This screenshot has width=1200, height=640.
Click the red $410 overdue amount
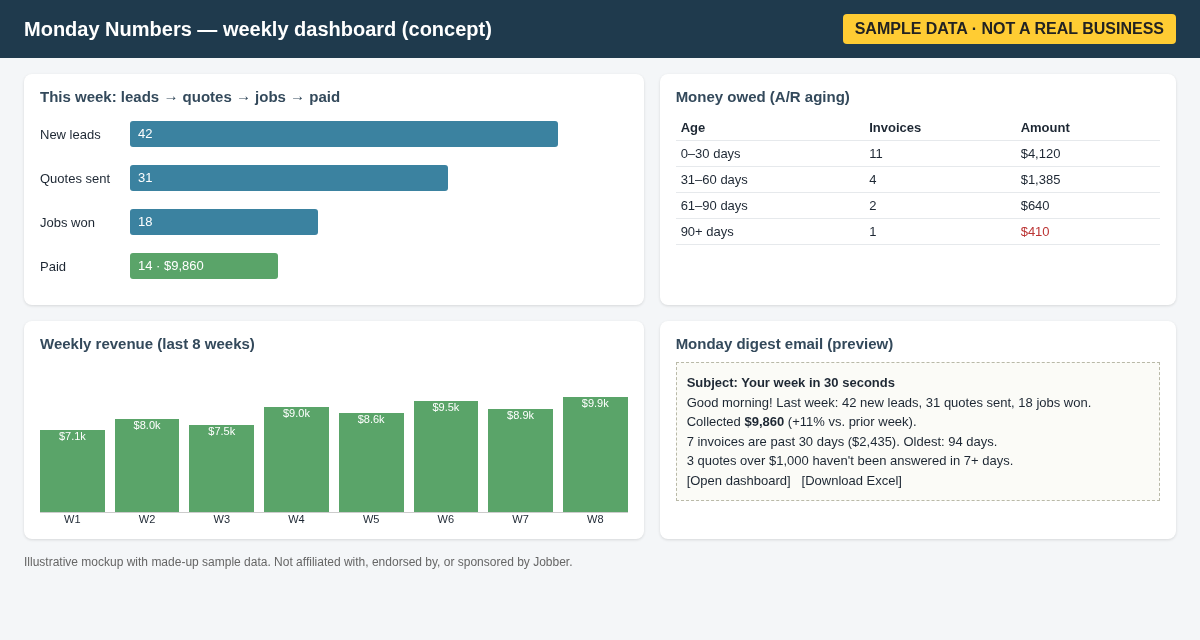coord(1035,231)
